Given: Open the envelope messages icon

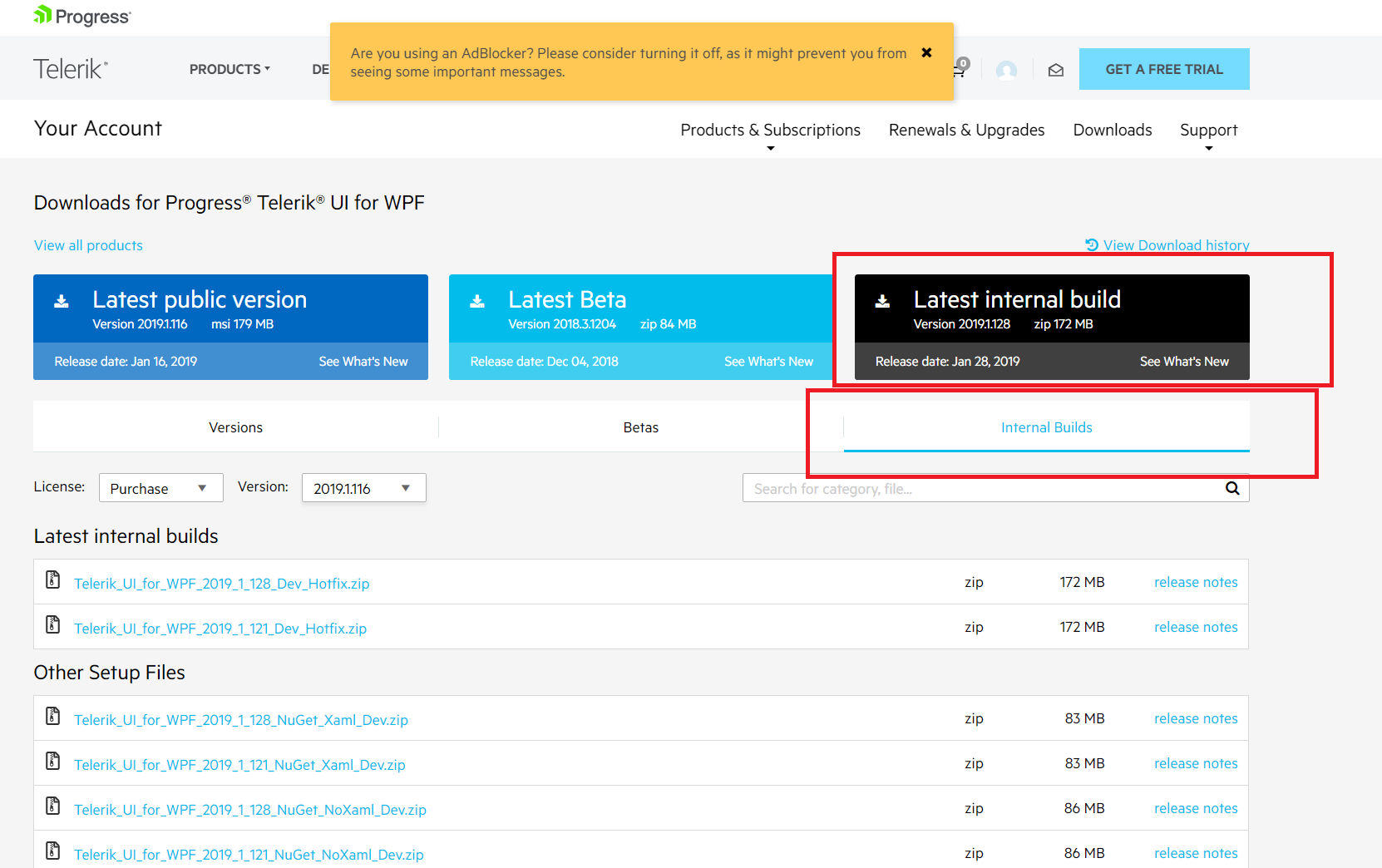Looking at the screenshot, I should tap(1056, 70).
